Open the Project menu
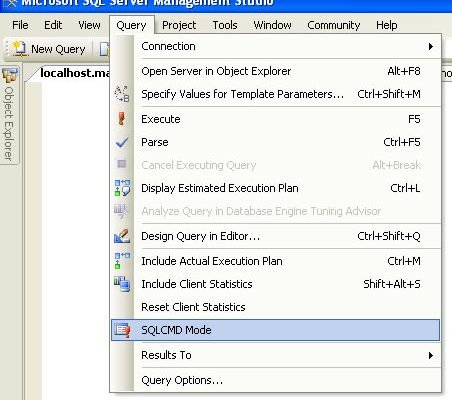 pyautogui.click(x=179, y=25)
